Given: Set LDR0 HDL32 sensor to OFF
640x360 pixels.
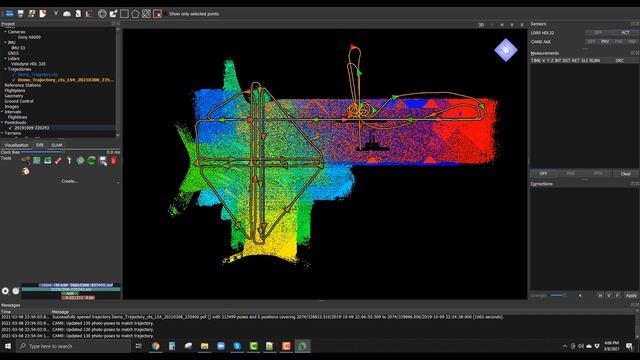Looking at the screenshot, I should point(598,33).
